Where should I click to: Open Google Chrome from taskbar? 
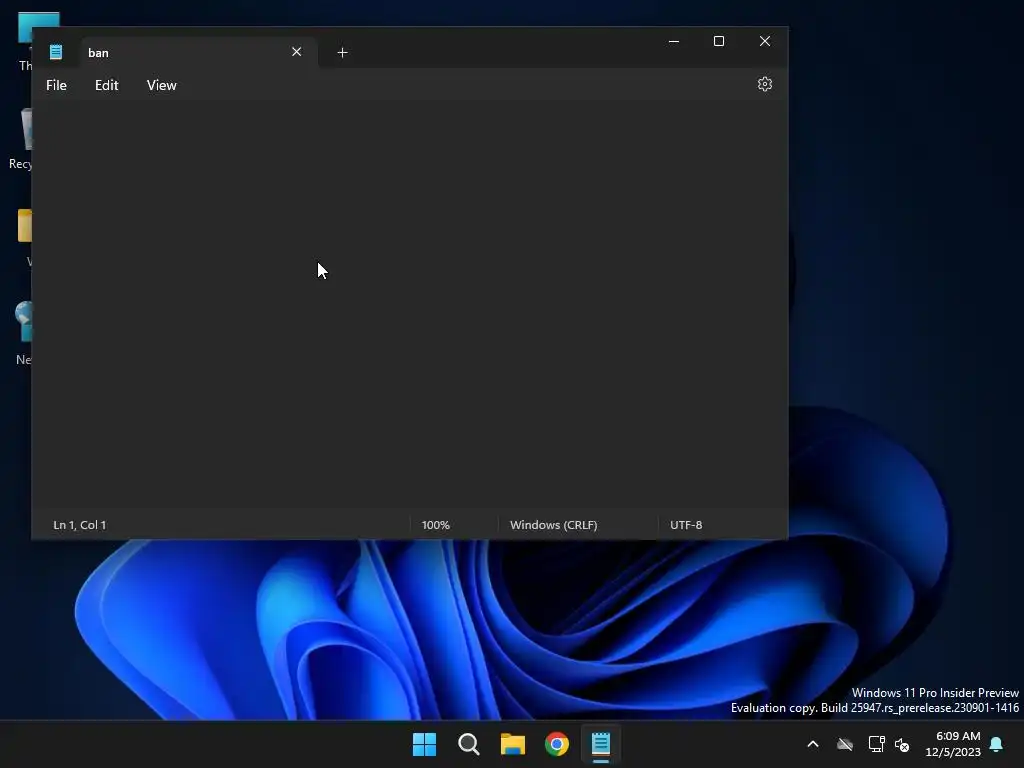pos(557,744)
